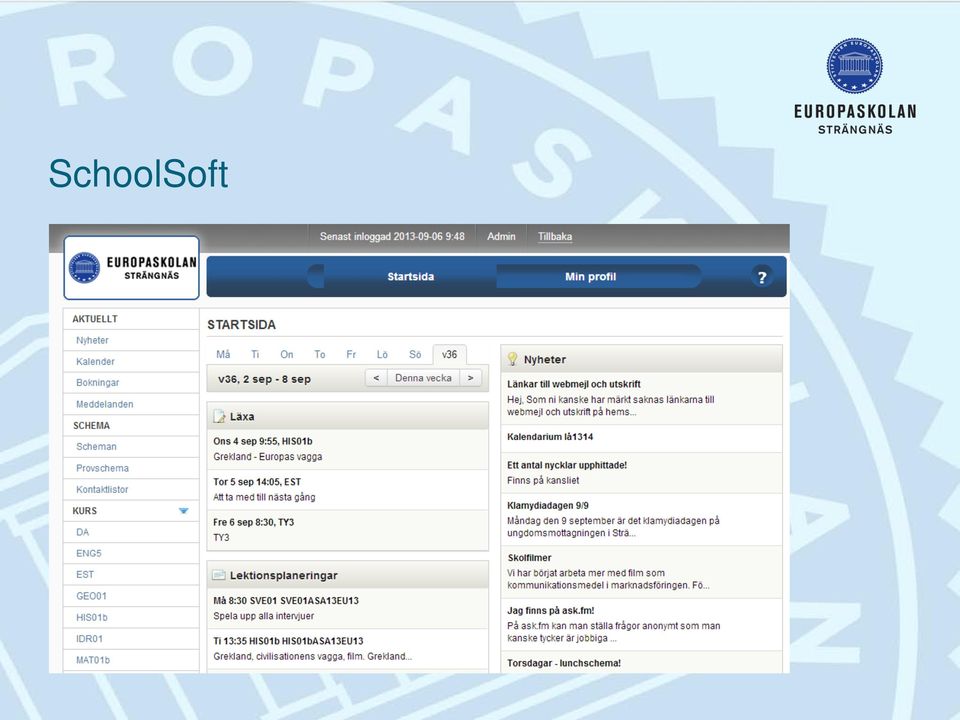Go to the next week arrow
Image resolution: width=960 pixels, height=720 pixels.
(470, 378)
